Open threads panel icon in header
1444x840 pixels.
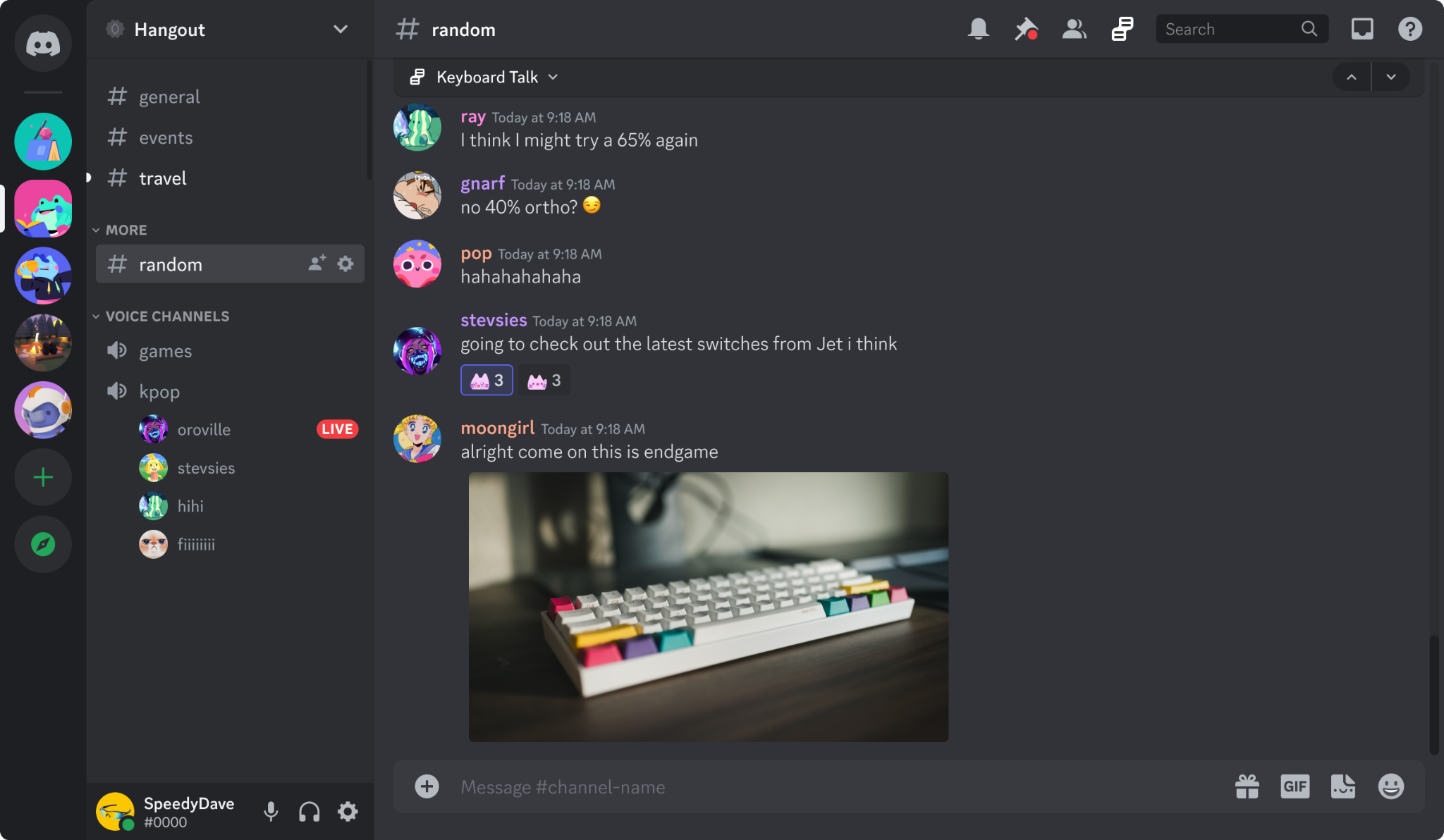(1122, 29)
